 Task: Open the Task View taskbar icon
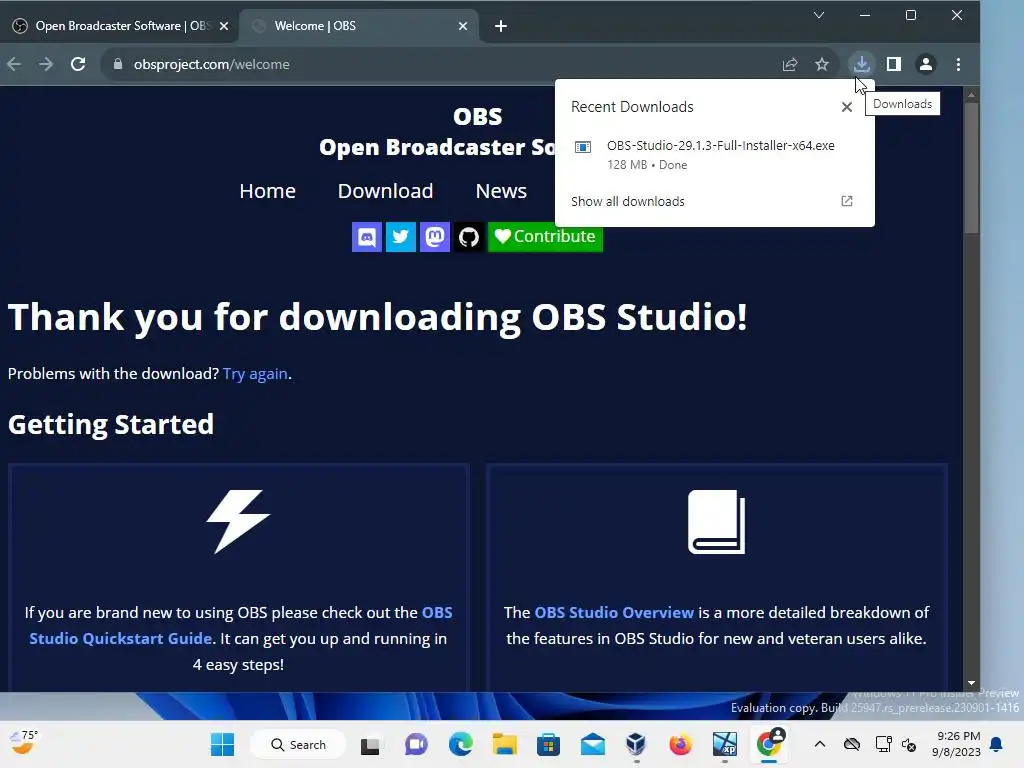pyautogui.click(x=370, y=744)
